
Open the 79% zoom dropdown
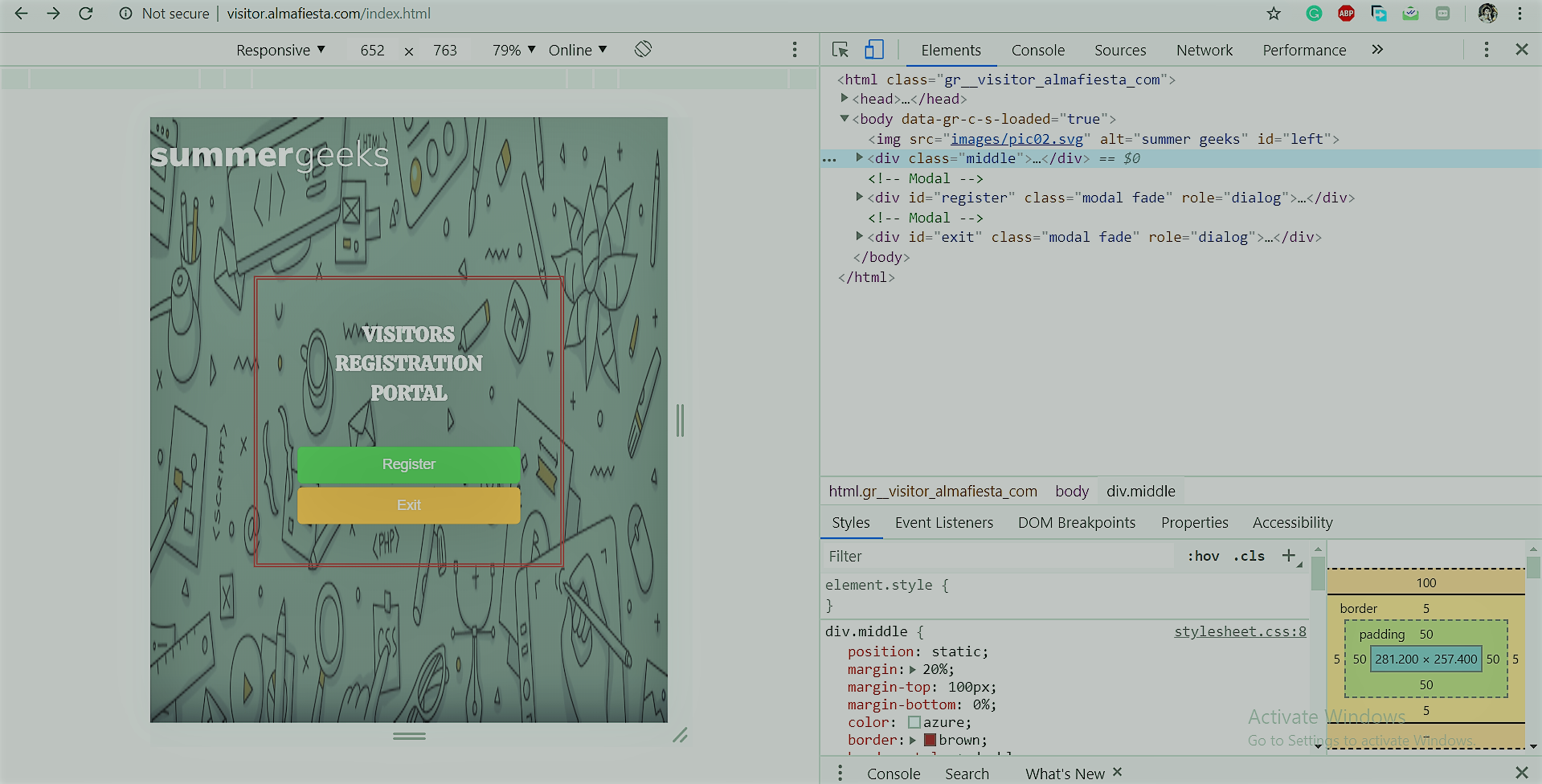click(x=513, y=50)
